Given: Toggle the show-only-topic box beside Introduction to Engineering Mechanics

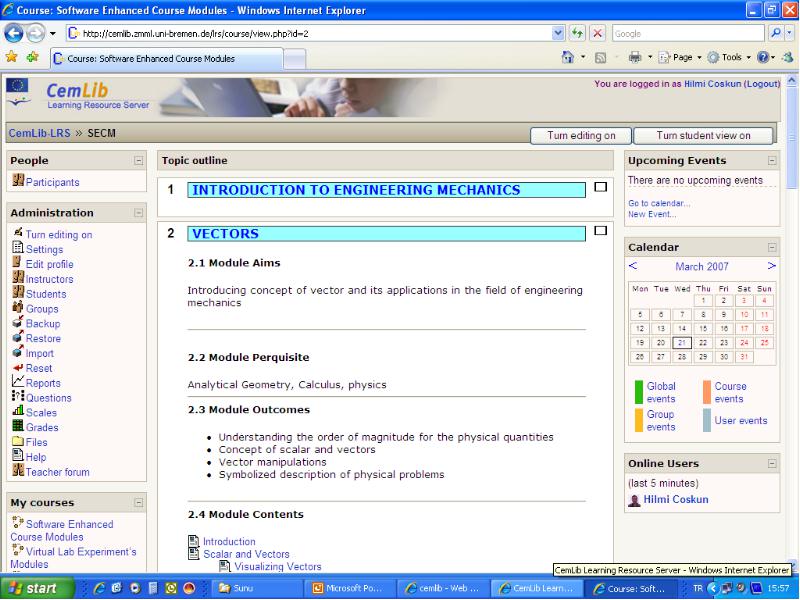Looking at the screenshot, I should tap(601, 187).
